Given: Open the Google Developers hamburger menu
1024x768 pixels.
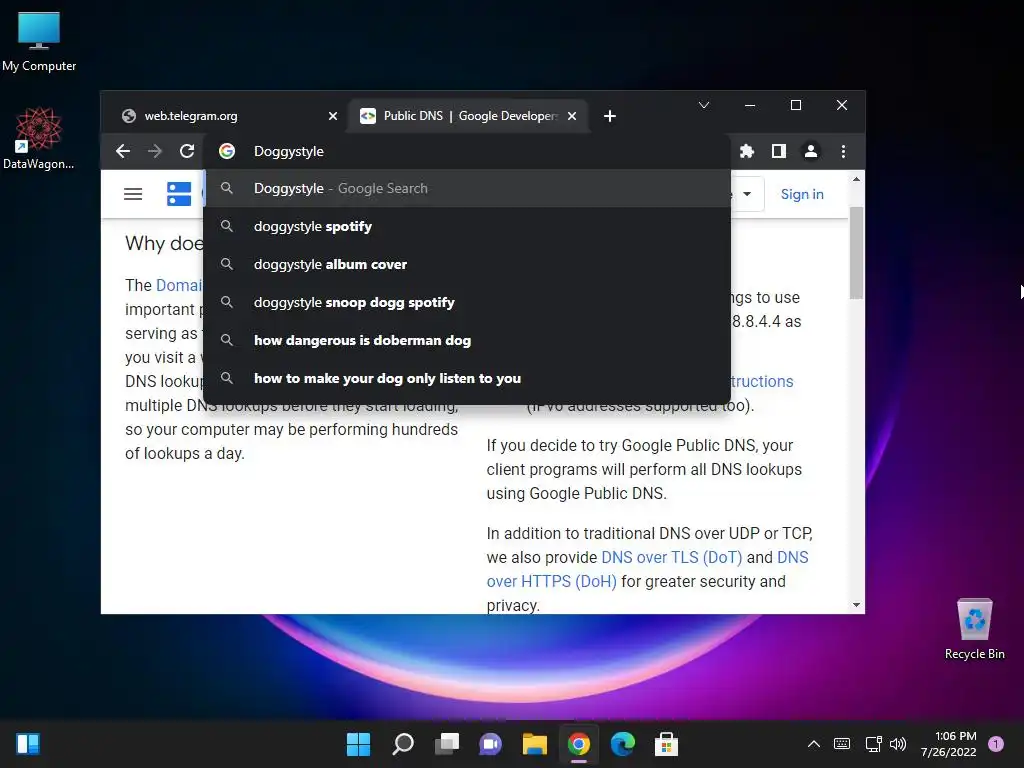Looking at the screenshot, I should (133, 194).
